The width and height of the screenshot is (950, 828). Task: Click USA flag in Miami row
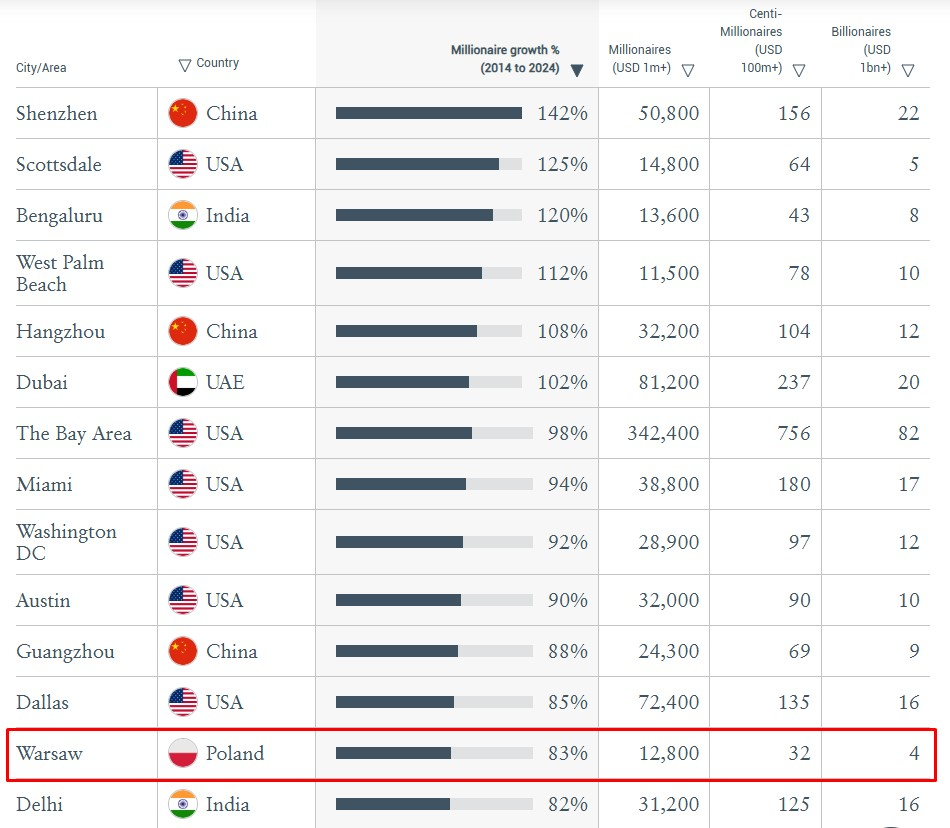(x=182, y=484)
